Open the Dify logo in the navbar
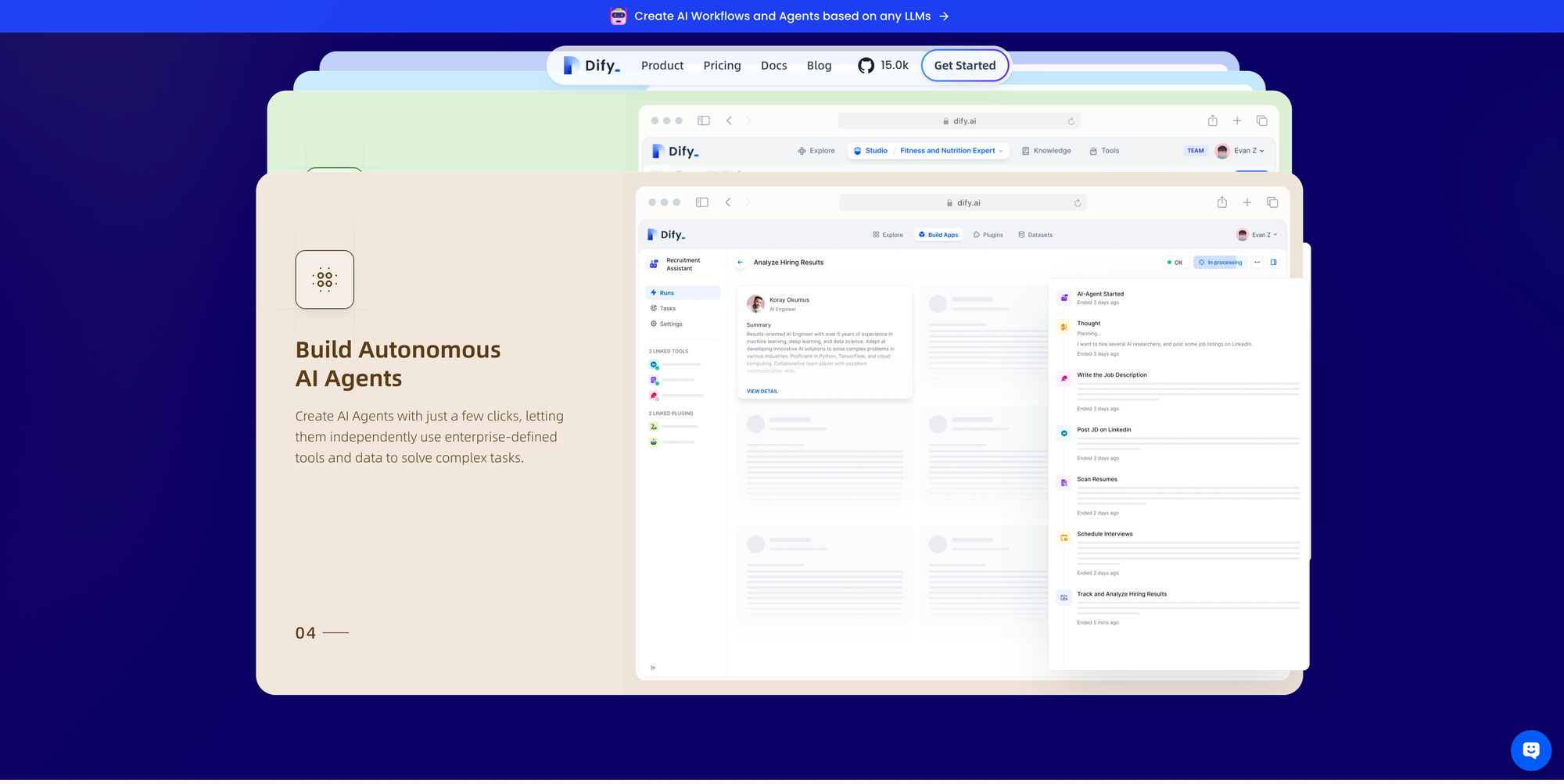Image resolution: width=1564 pixels, height=784 pixels. (x=592, y=66)
